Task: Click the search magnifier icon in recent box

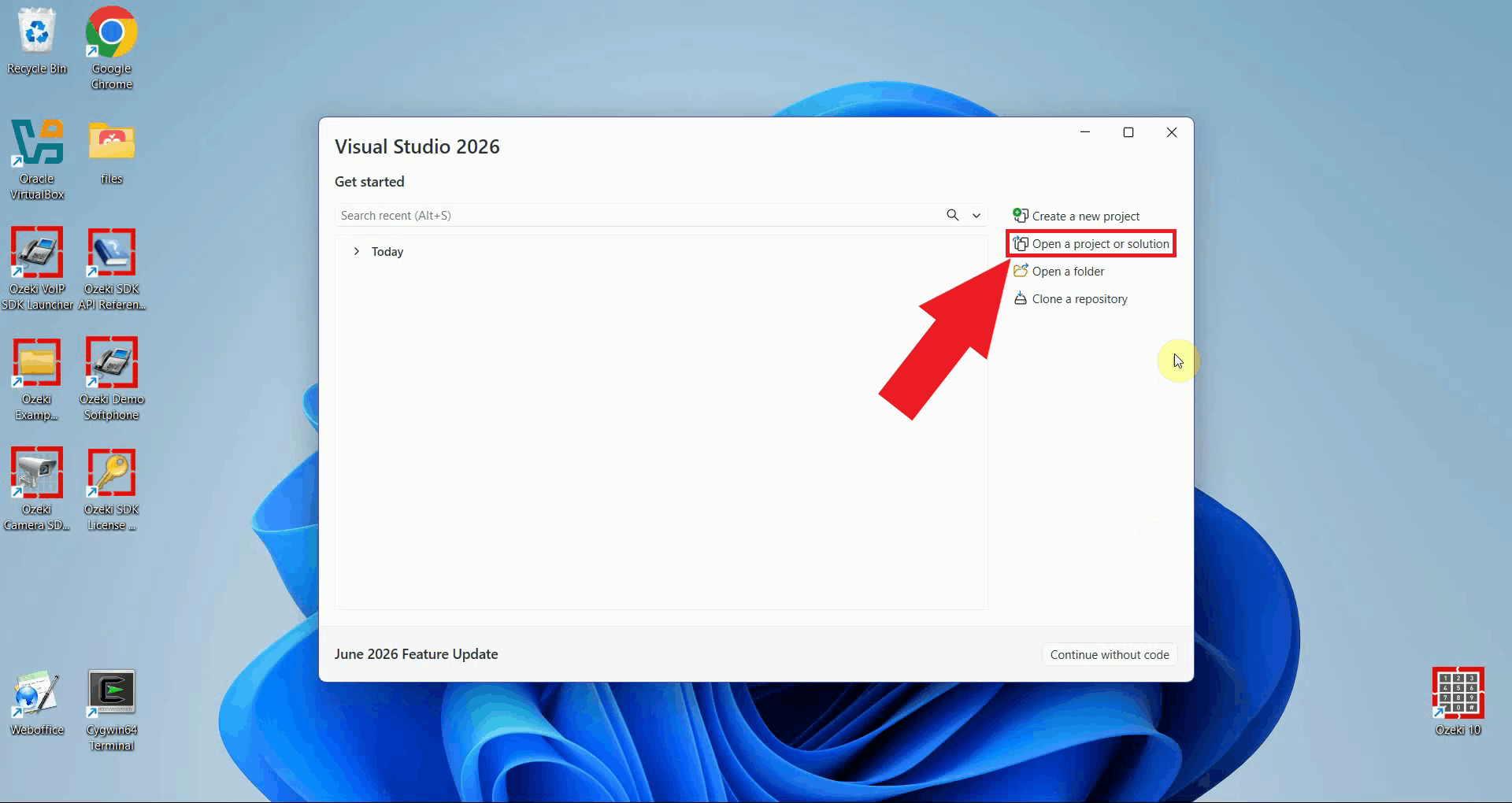Action: coord(953,215)
